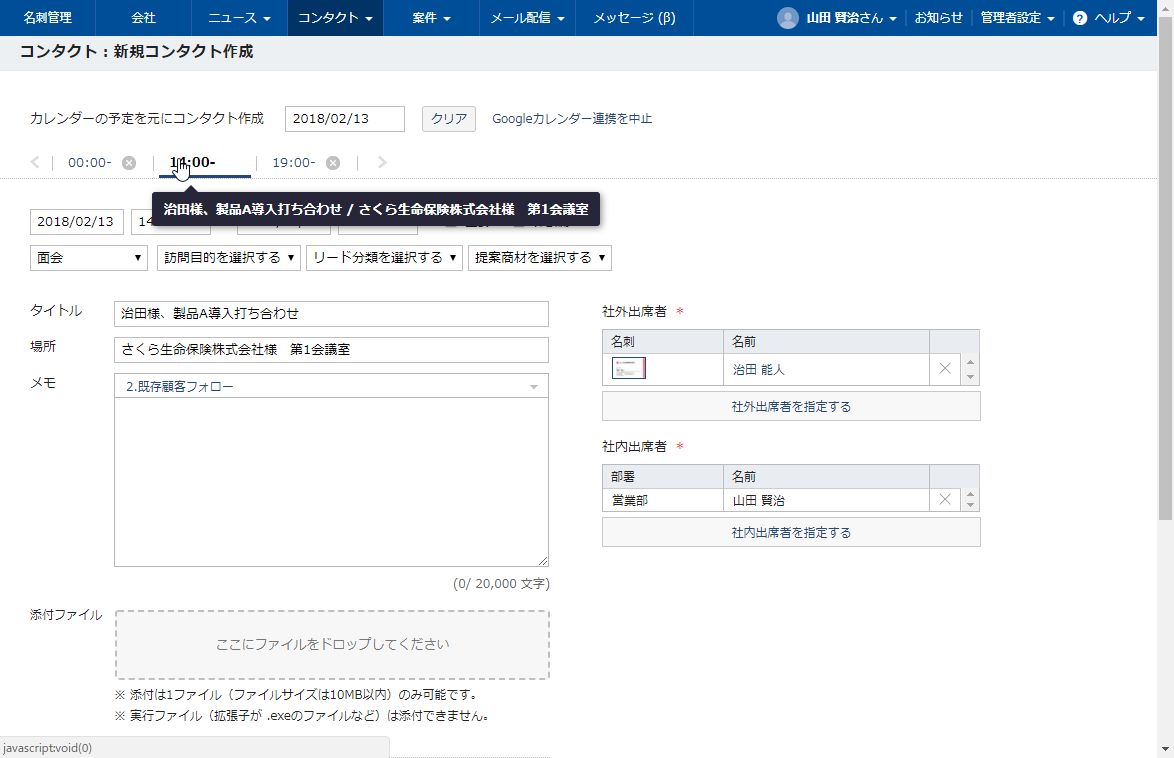Open 山田 賢治さん user menu
This screenshot has height=758, width=1174.
pyautogui.click(x=851, y=18)
